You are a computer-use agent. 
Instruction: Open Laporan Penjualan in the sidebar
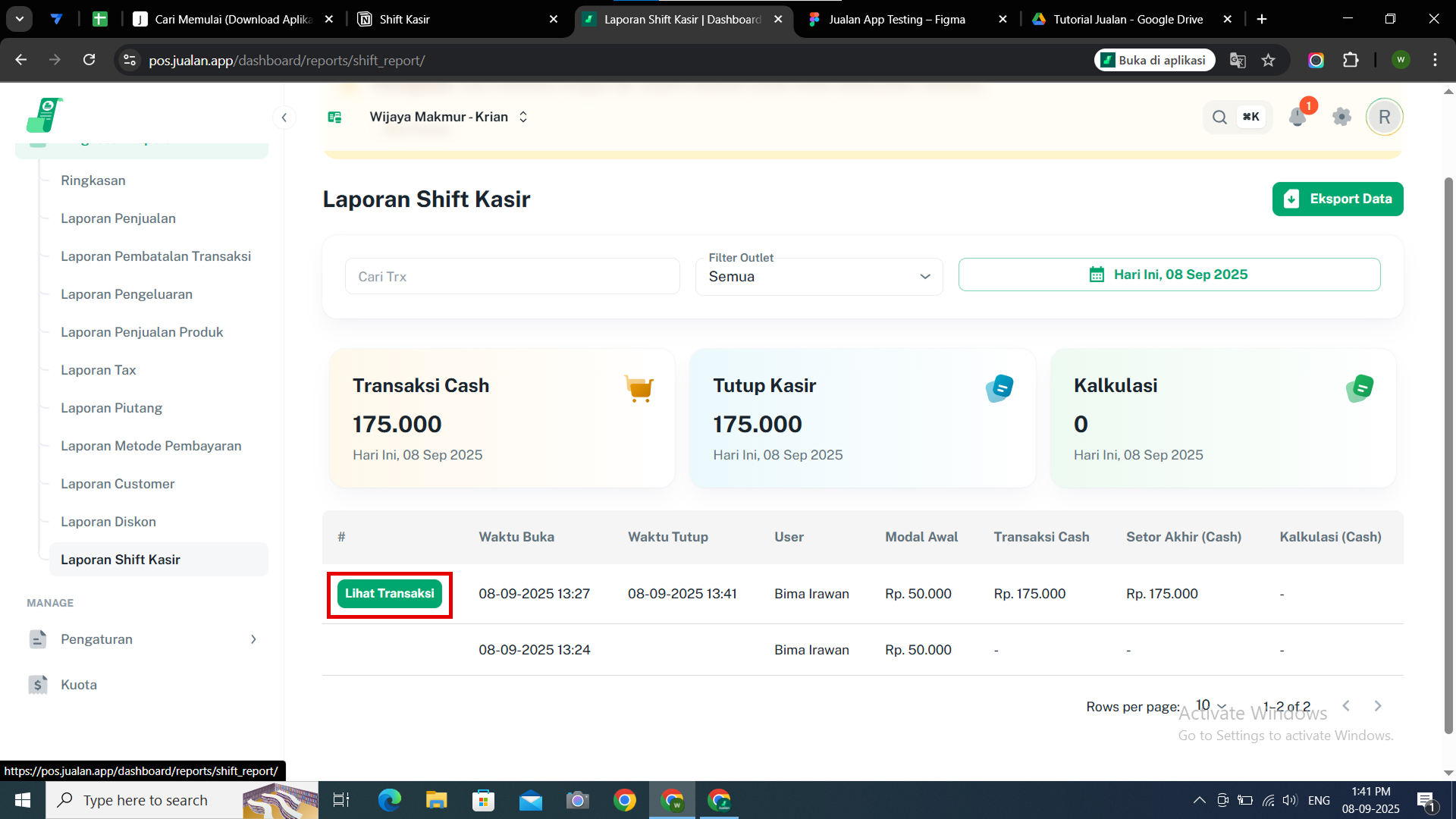(118, 218)
